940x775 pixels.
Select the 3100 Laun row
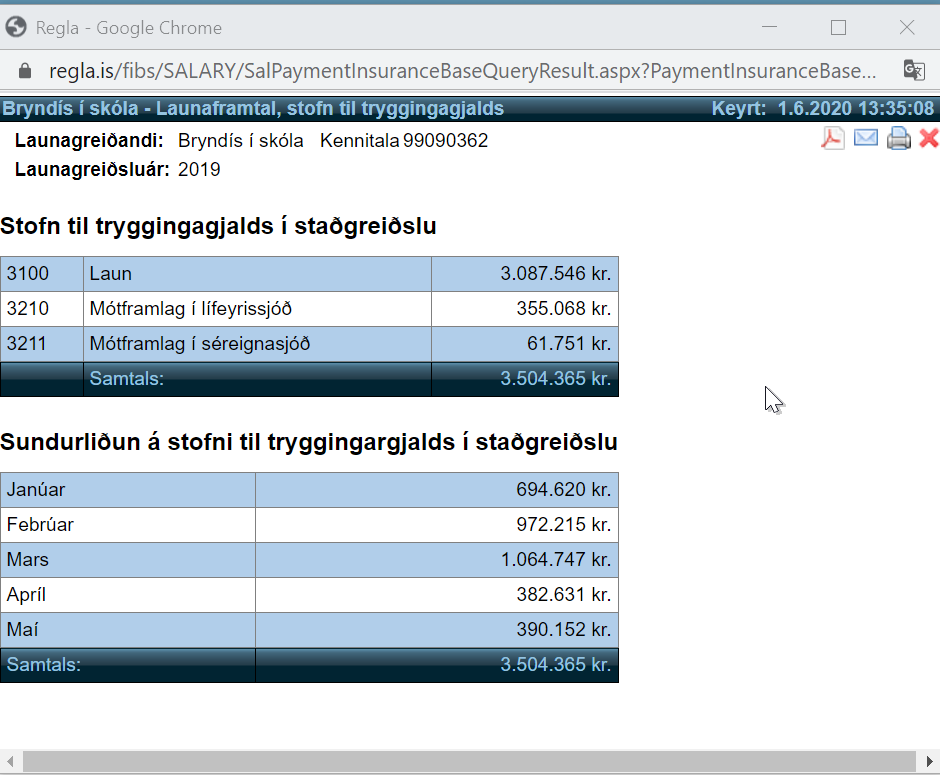pos(257,274)
